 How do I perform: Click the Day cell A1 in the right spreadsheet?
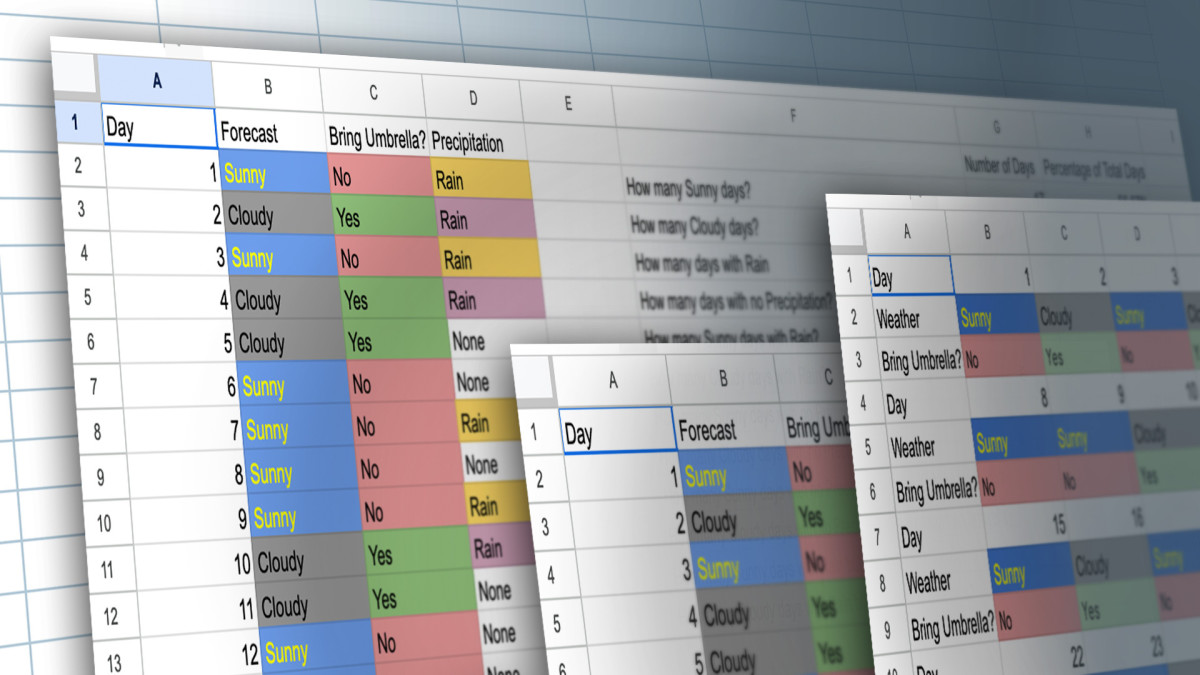pos(909,276)
